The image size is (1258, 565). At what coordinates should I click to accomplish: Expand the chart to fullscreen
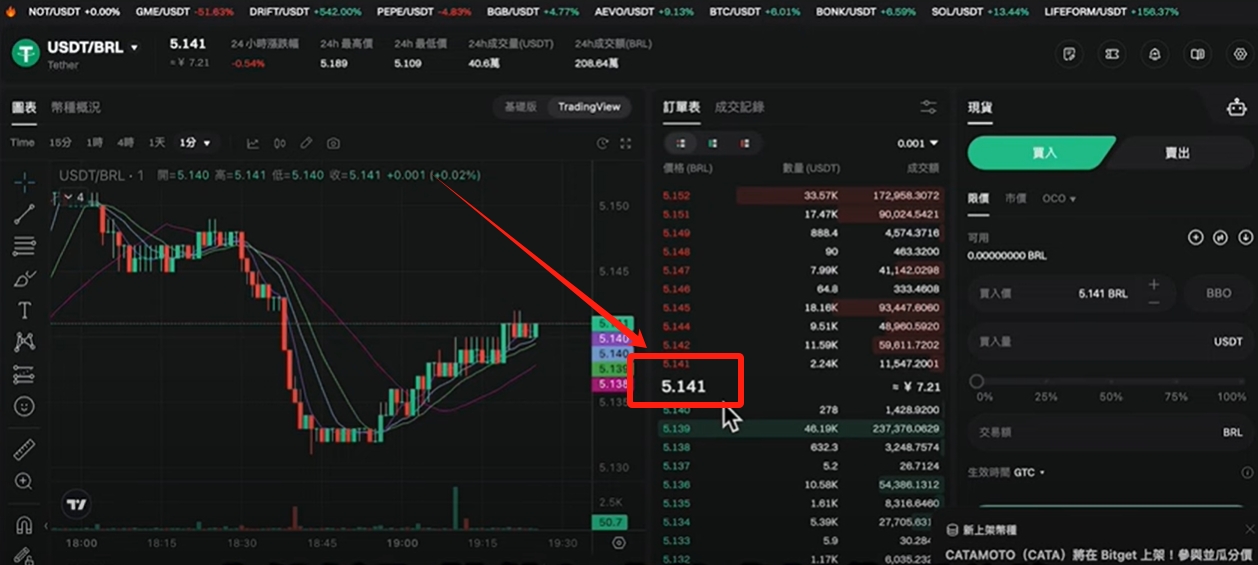click(627, 143)
